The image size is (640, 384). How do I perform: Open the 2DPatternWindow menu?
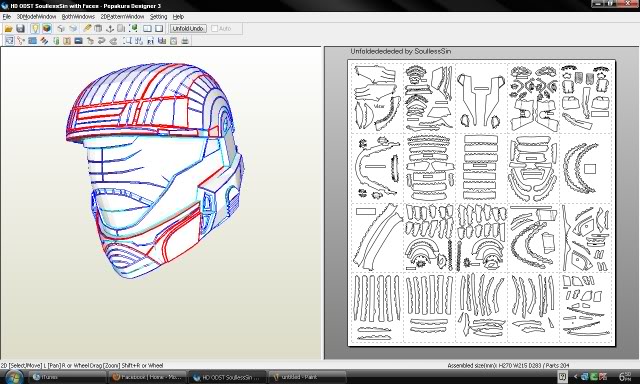tap(122, 17)
